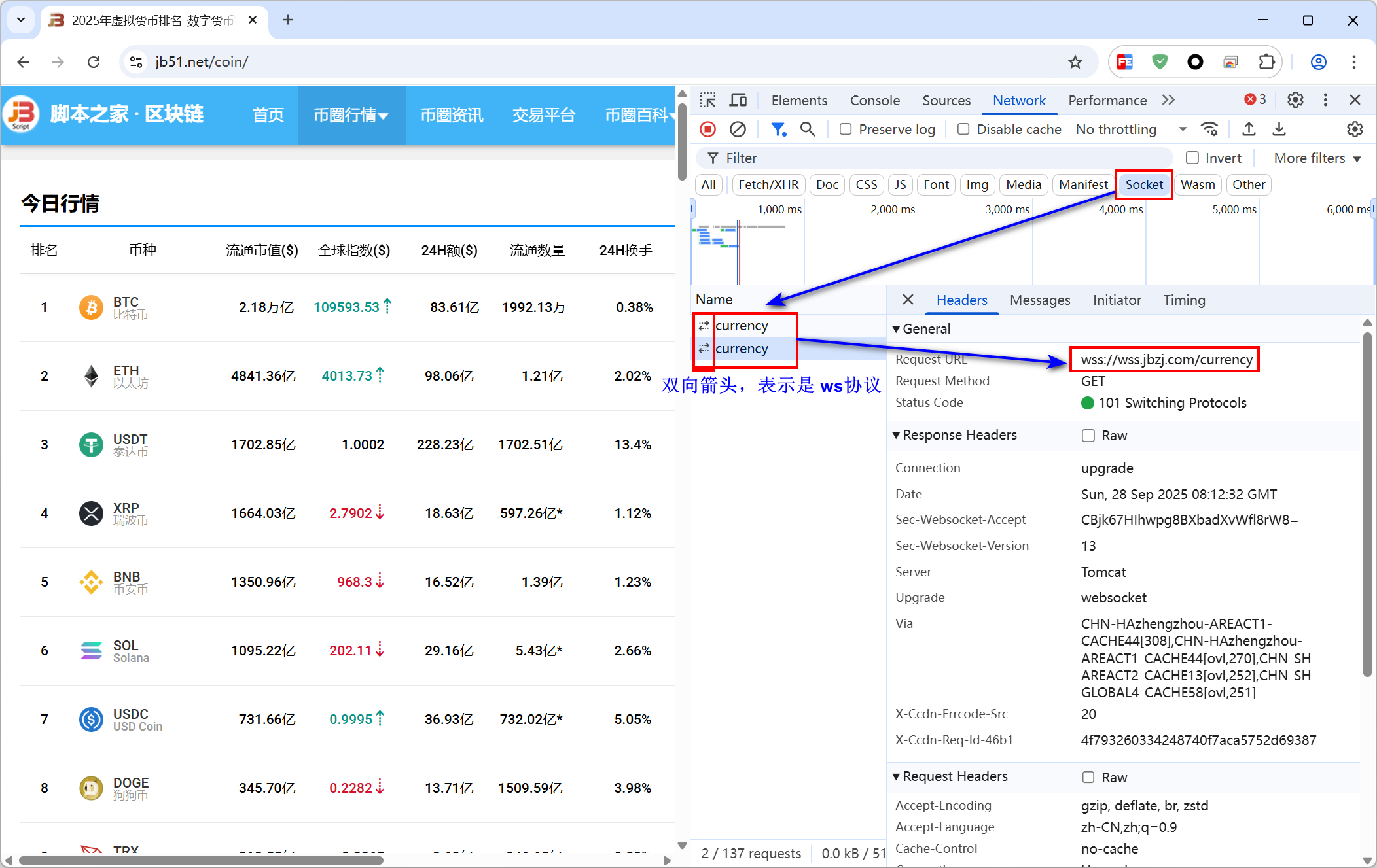Check the Disable cache checkbox

tap(963, 130)
